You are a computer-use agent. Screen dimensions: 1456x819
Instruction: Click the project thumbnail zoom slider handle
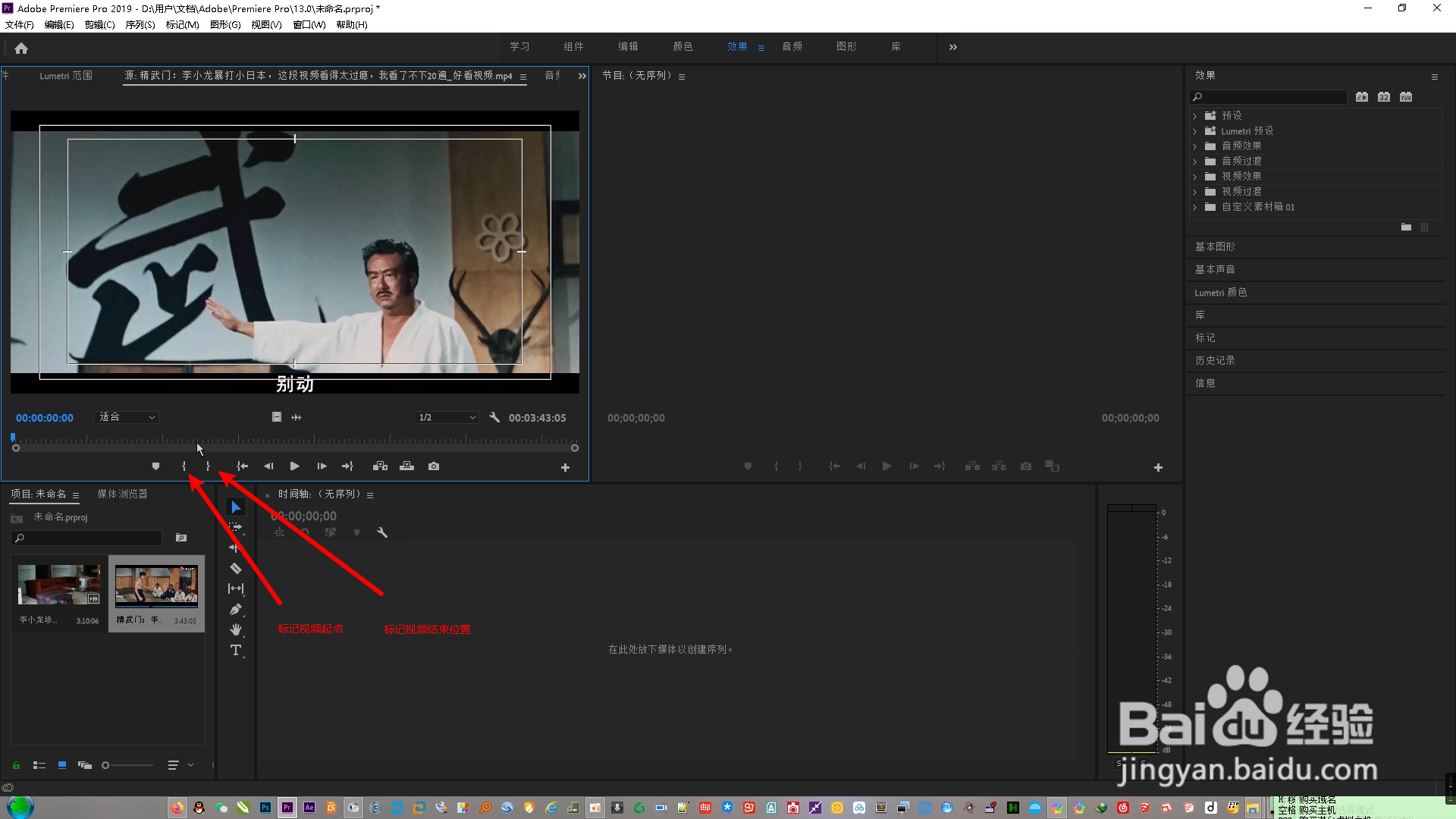tap(105, 765)
